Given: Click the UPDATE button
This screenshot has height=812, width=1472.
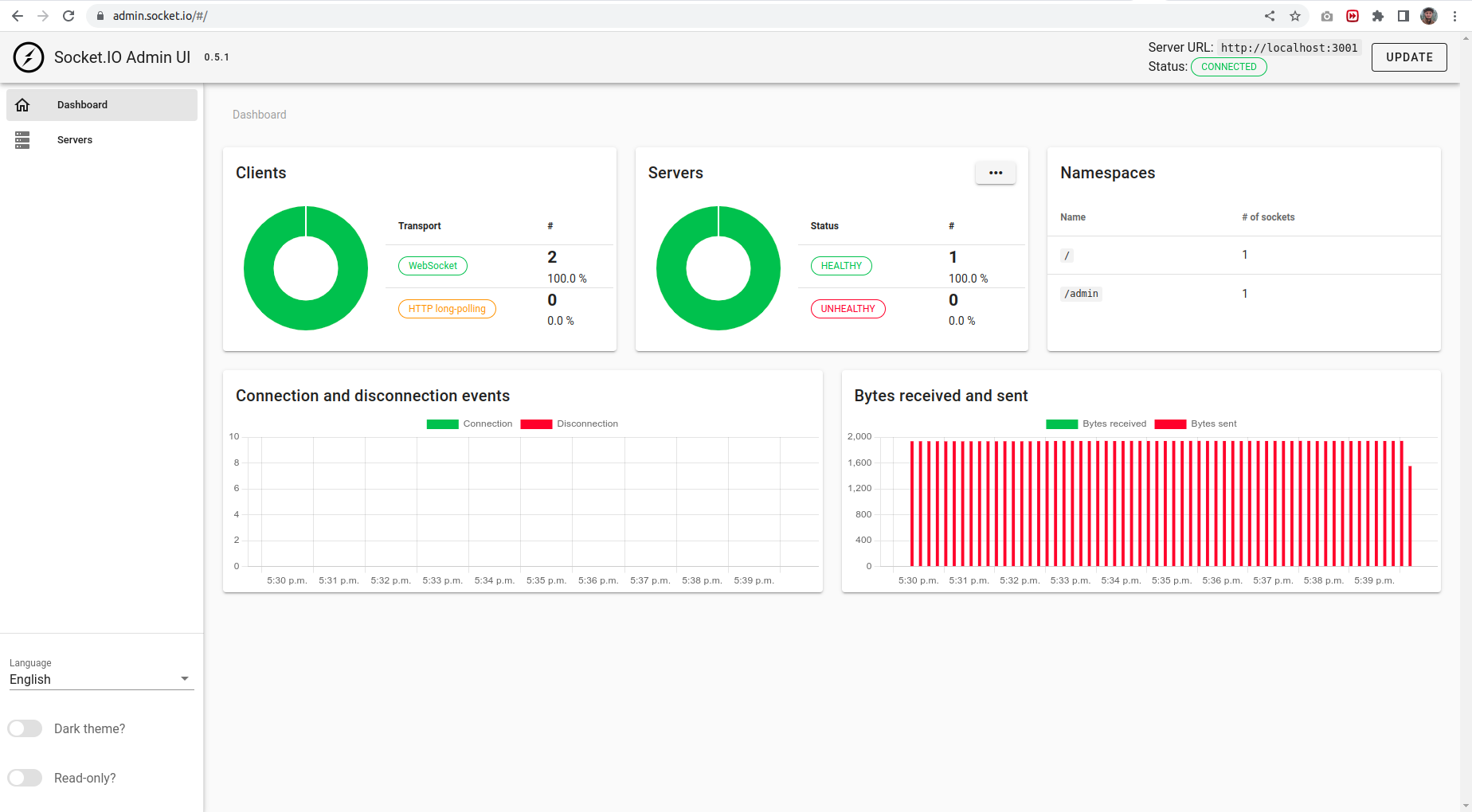Looking at the screenshot, I should [x=1409, y=57].
